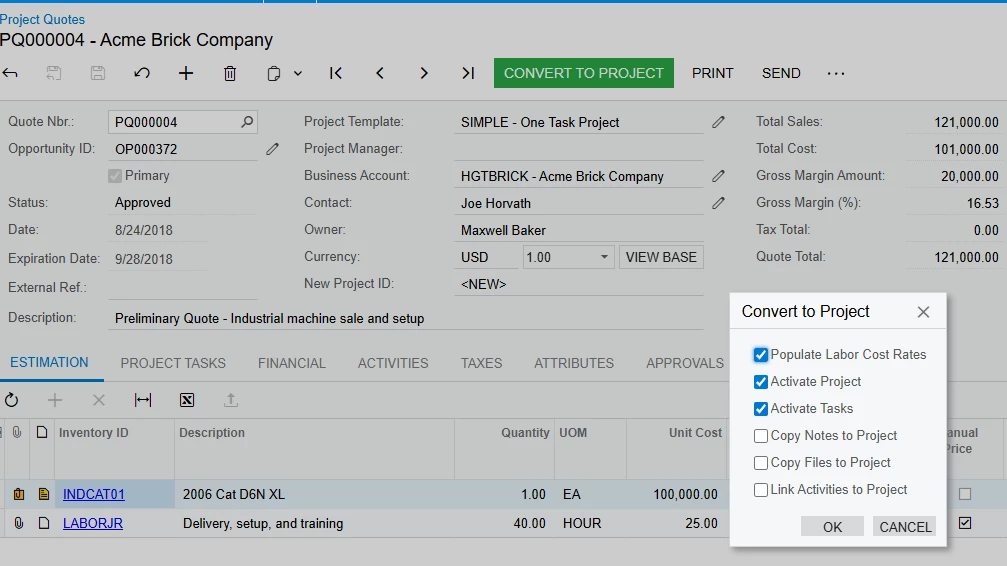Edit Contact with pencil icon
This screenshot has height=566, width=1007.
[718, 203]
